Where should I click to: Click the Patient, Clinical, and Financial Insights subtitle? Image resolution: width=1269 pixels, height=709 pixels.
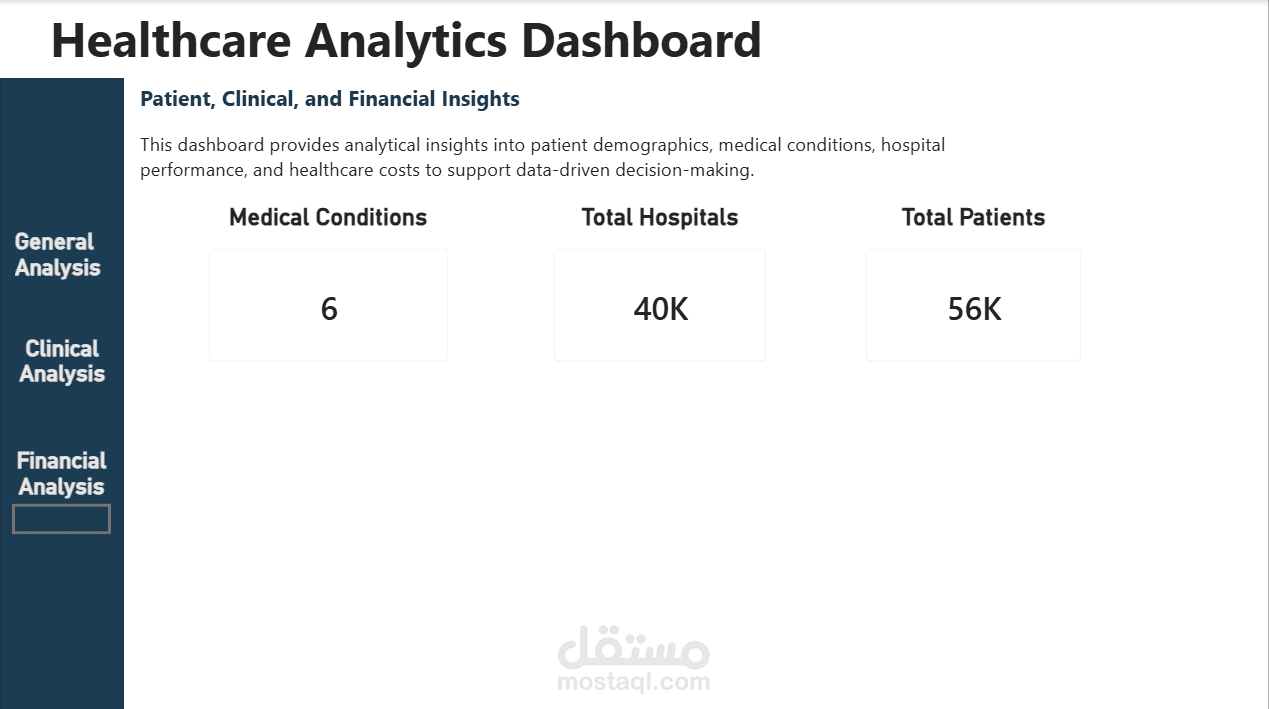(x=330, y=99)
